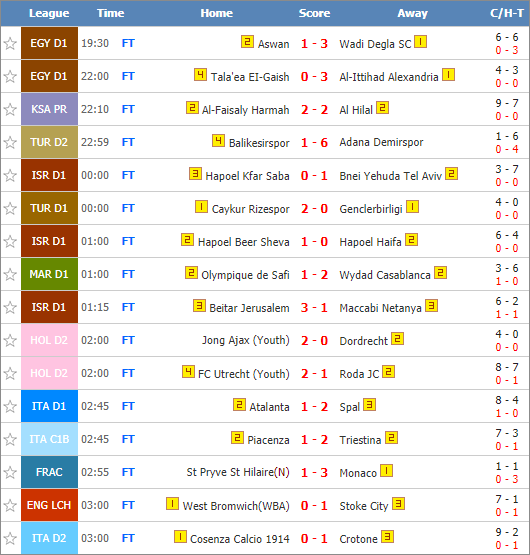Open the KSA PR league badge
The image size is (530, 555).
(49, 109)
